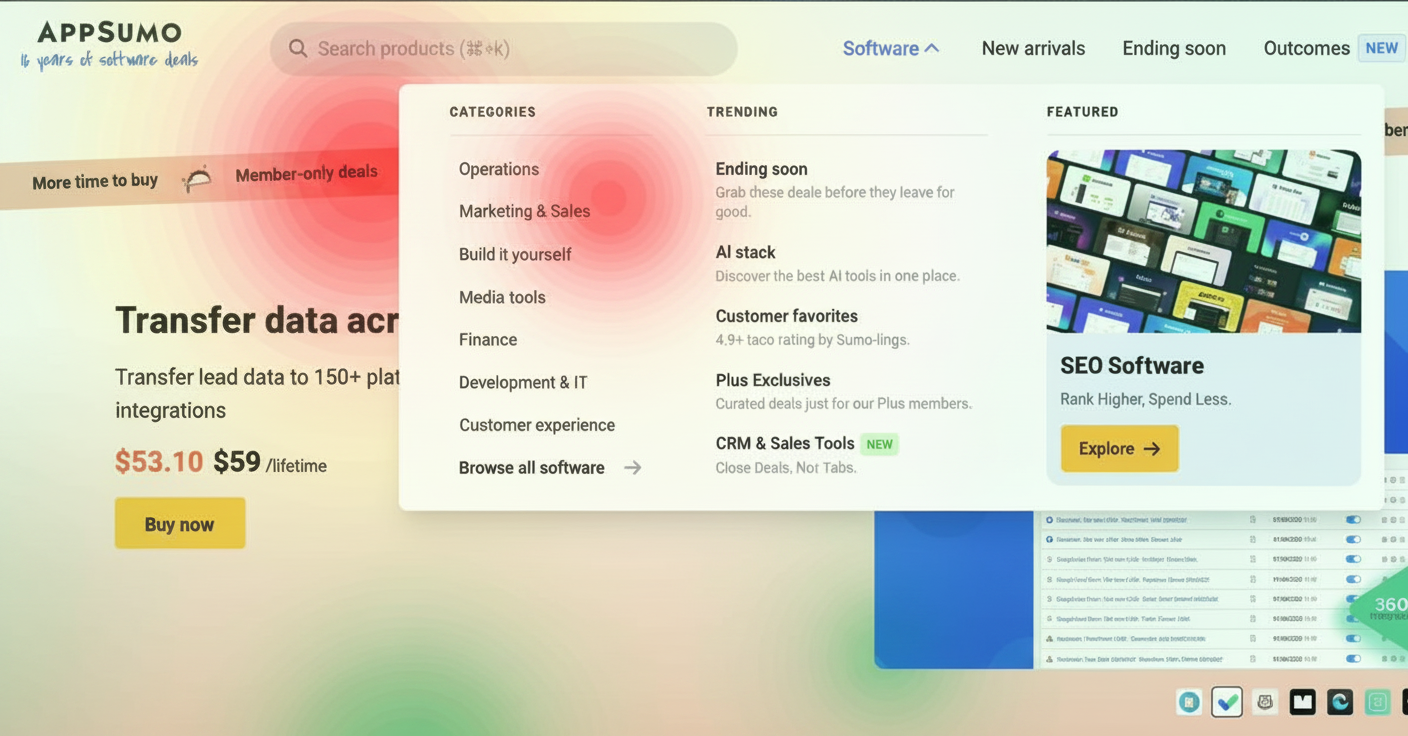
Task: Click the $53.10 sale price
Action: pos(159,461)
